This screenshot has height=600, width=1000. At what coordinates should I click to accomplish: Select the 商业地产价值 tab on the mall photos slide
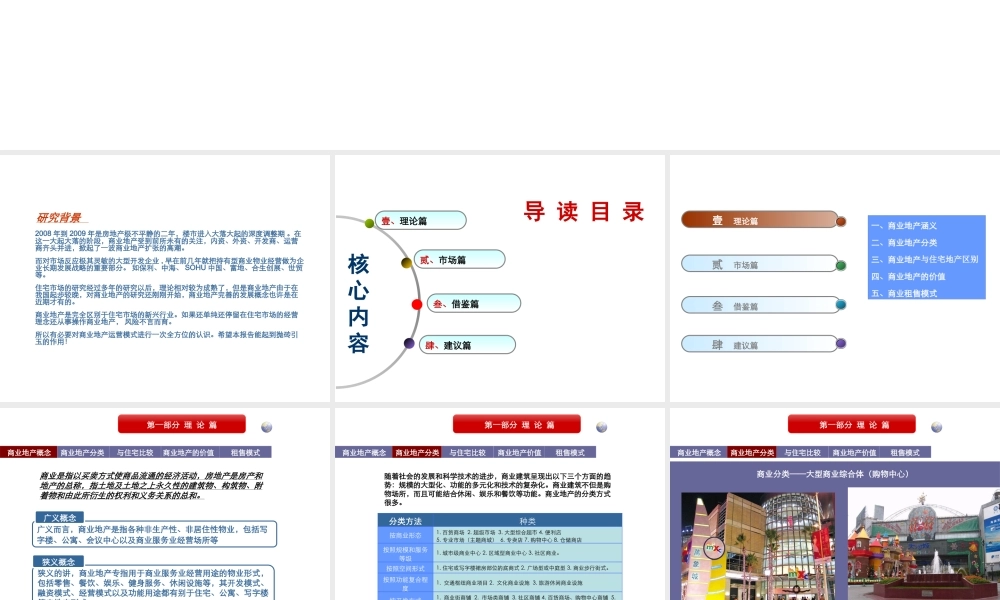click(x=855, y=452)
